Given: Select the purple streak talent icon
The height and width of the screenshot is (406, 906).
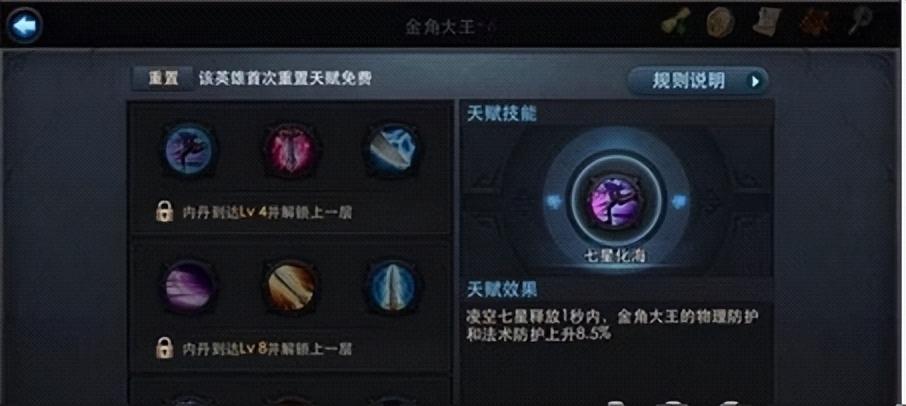Looking at the screenshot, I should click(x=190, y=286).
